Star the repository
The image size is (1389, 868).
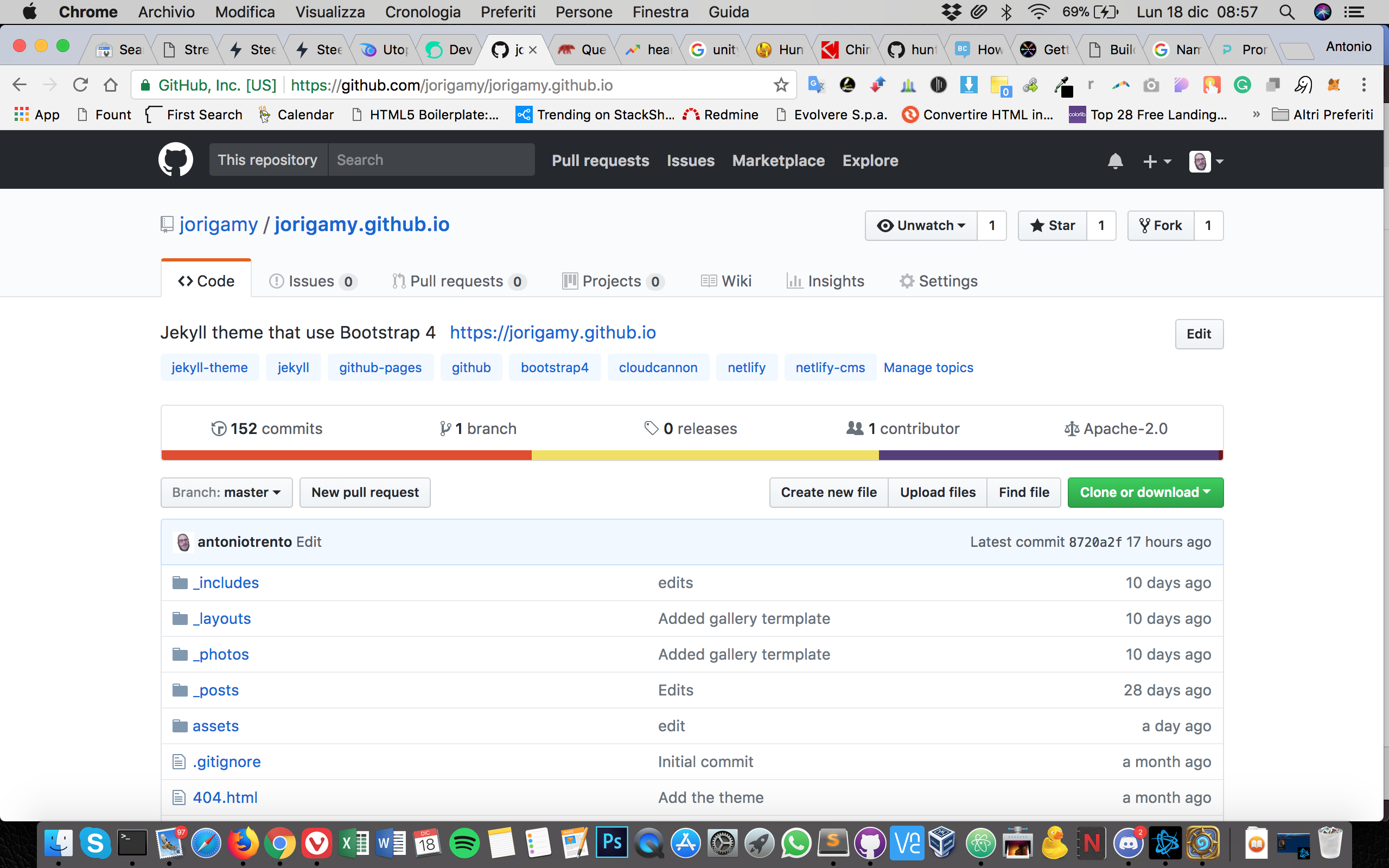[1053, 226]
